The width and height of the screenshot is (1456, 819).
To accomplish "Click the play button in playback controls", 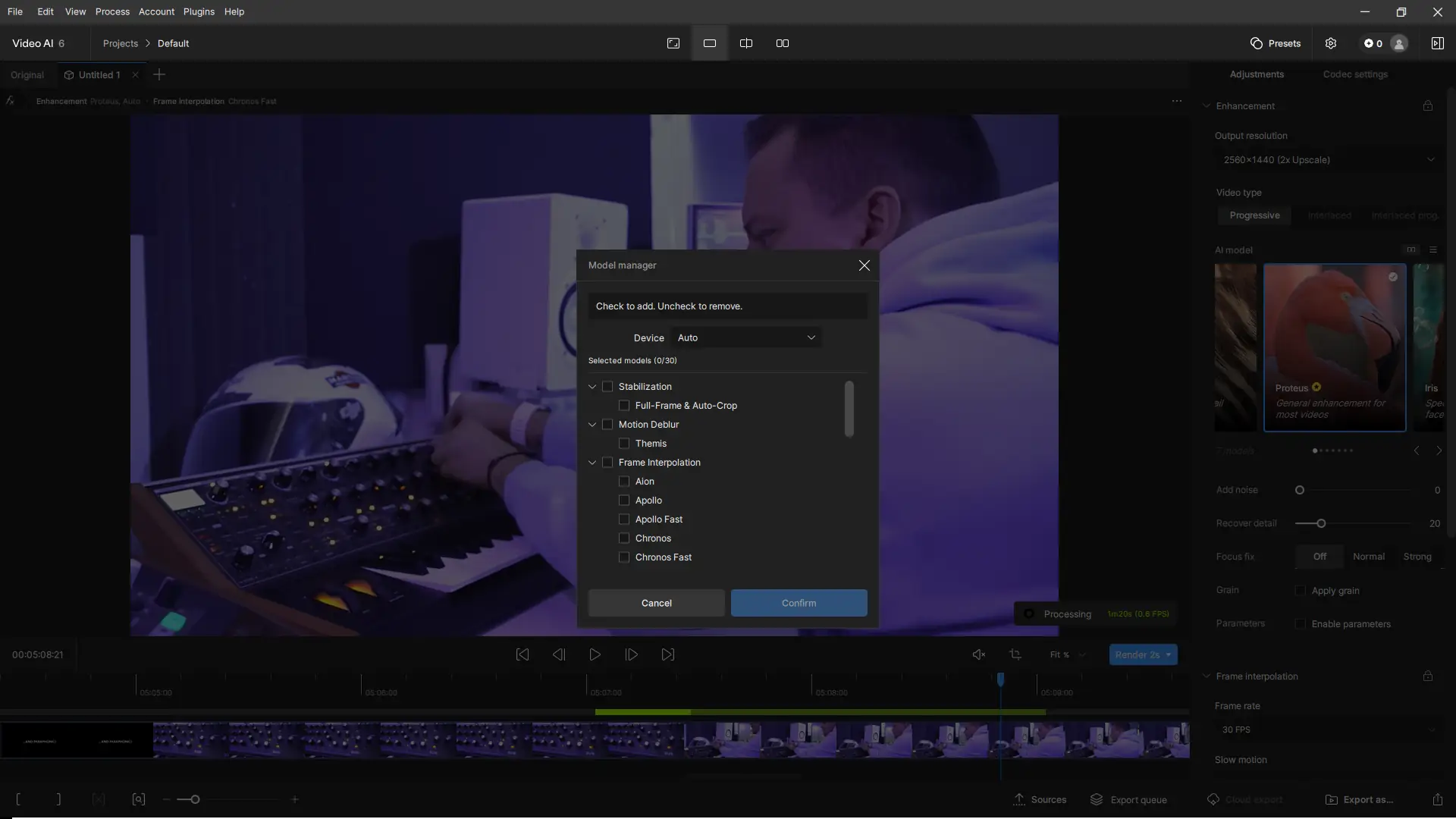I will (595, 654).
